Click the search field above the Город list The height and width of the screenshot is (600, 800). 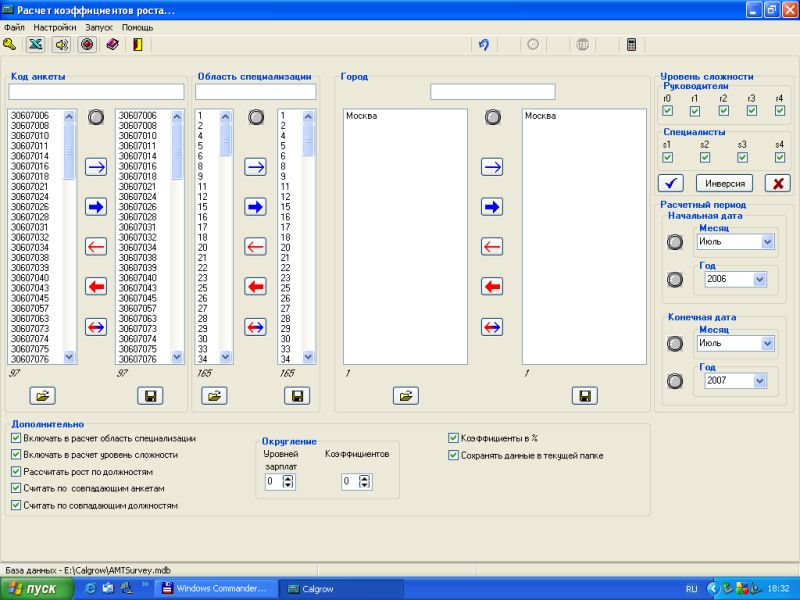coord(493,92)
